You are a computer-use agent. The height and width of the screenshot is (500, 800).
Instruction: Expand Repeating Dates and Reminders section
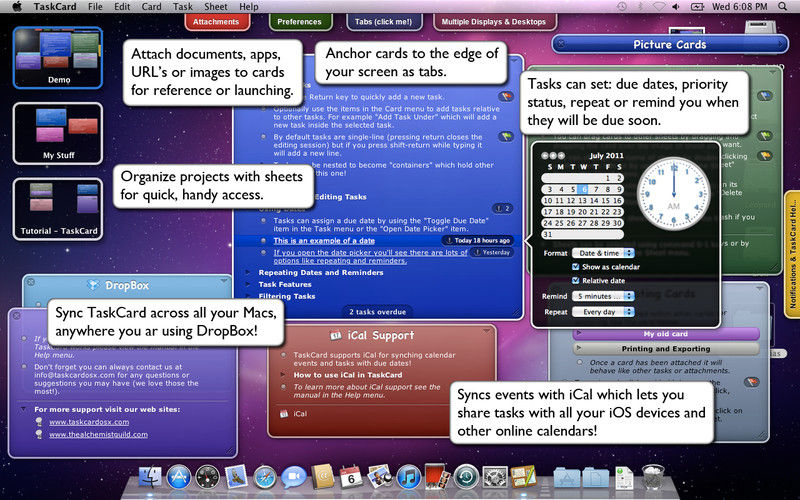click(248, 272)
